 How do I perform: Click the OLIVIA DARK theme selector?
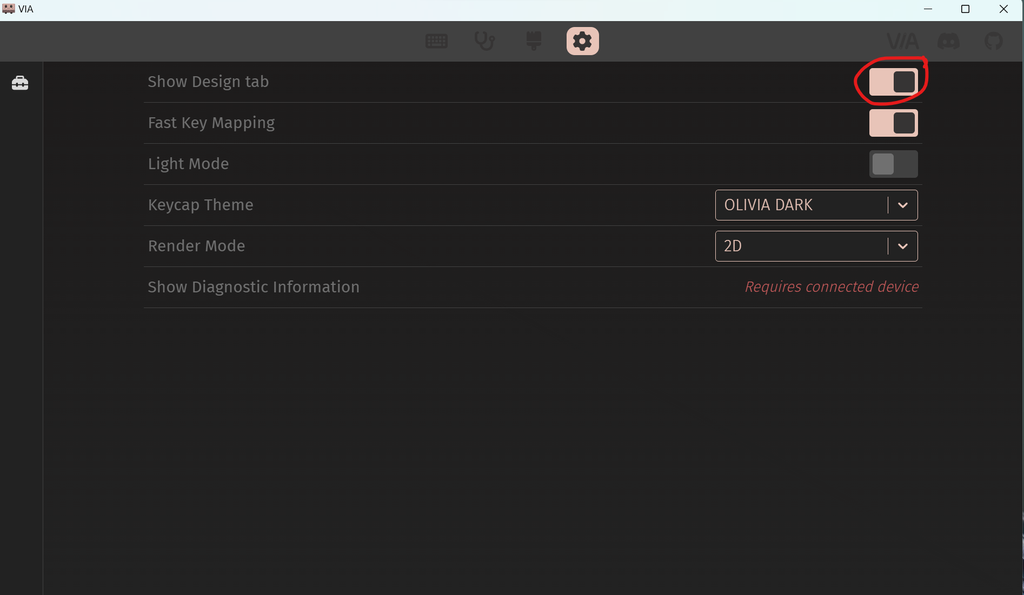[816, 205]
